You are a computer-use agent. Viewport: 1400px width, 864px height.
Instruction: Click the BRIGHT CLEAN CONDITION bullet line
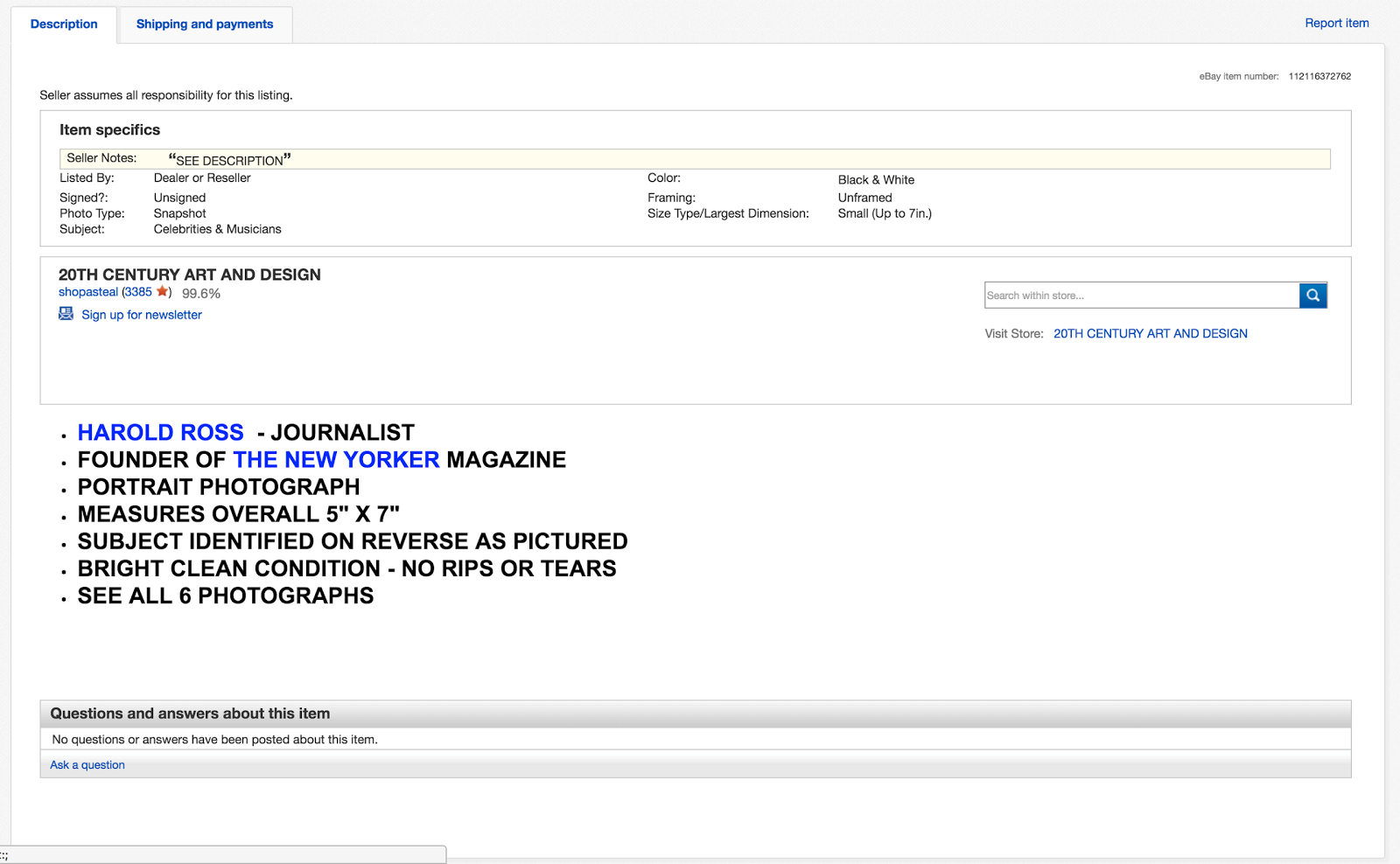click(x=347, y=568)
